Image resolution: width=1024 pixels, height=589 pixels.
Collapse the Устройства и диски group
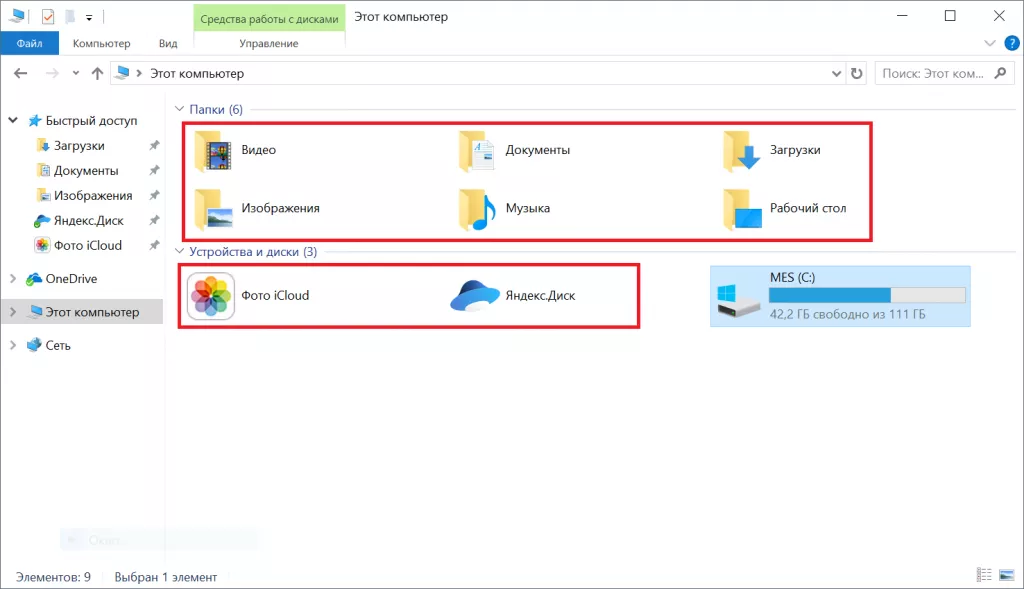(180, 251)
